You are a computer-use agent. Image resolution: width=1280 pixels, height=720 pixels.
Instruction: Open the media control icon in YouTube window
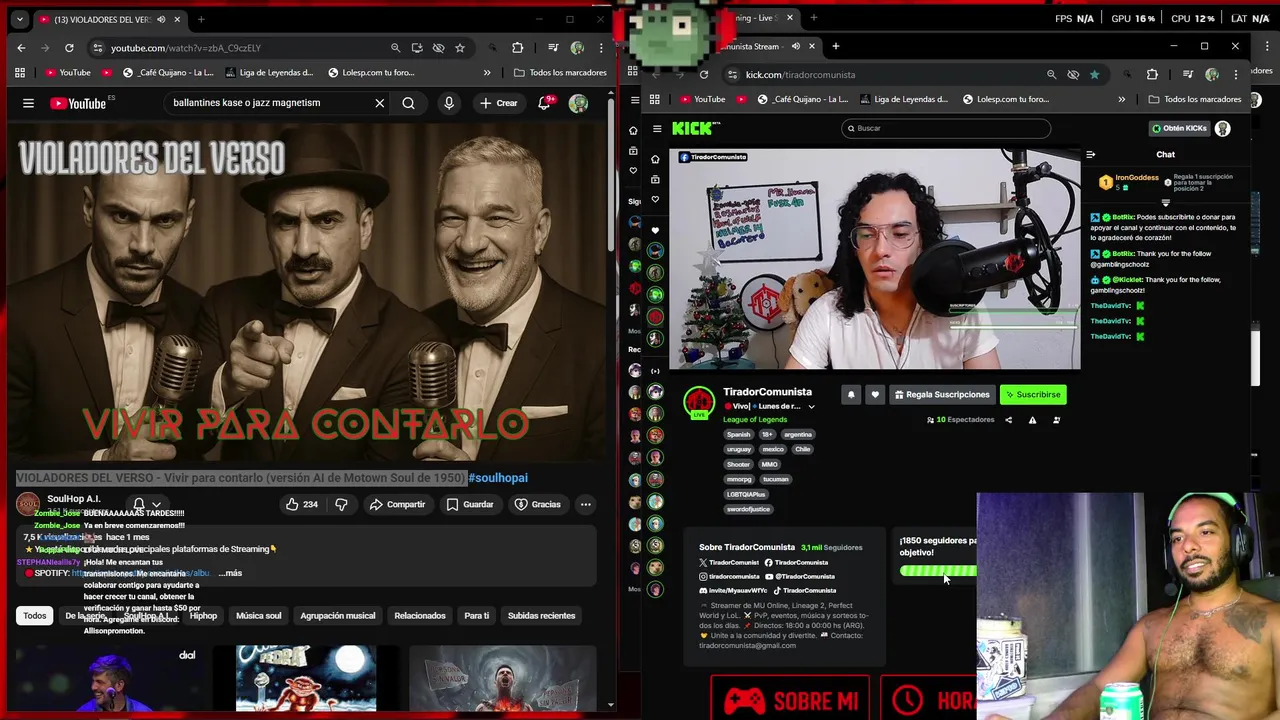(553, 48)
